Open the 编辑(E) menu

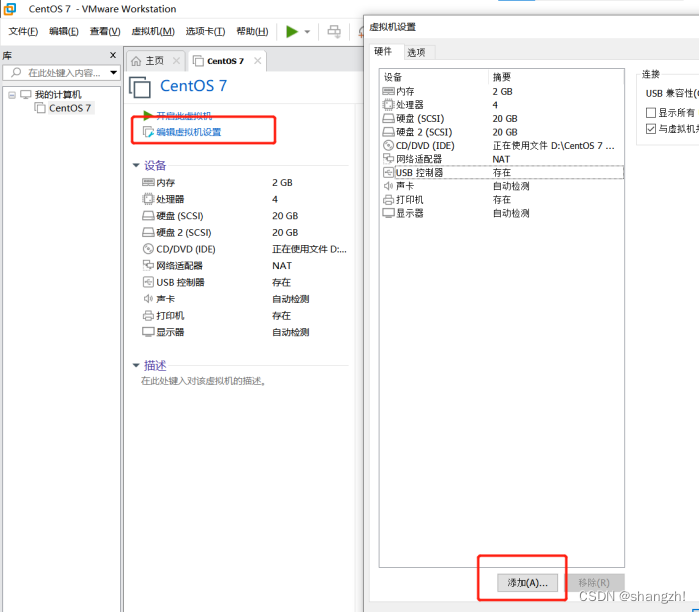click(64, 31)
